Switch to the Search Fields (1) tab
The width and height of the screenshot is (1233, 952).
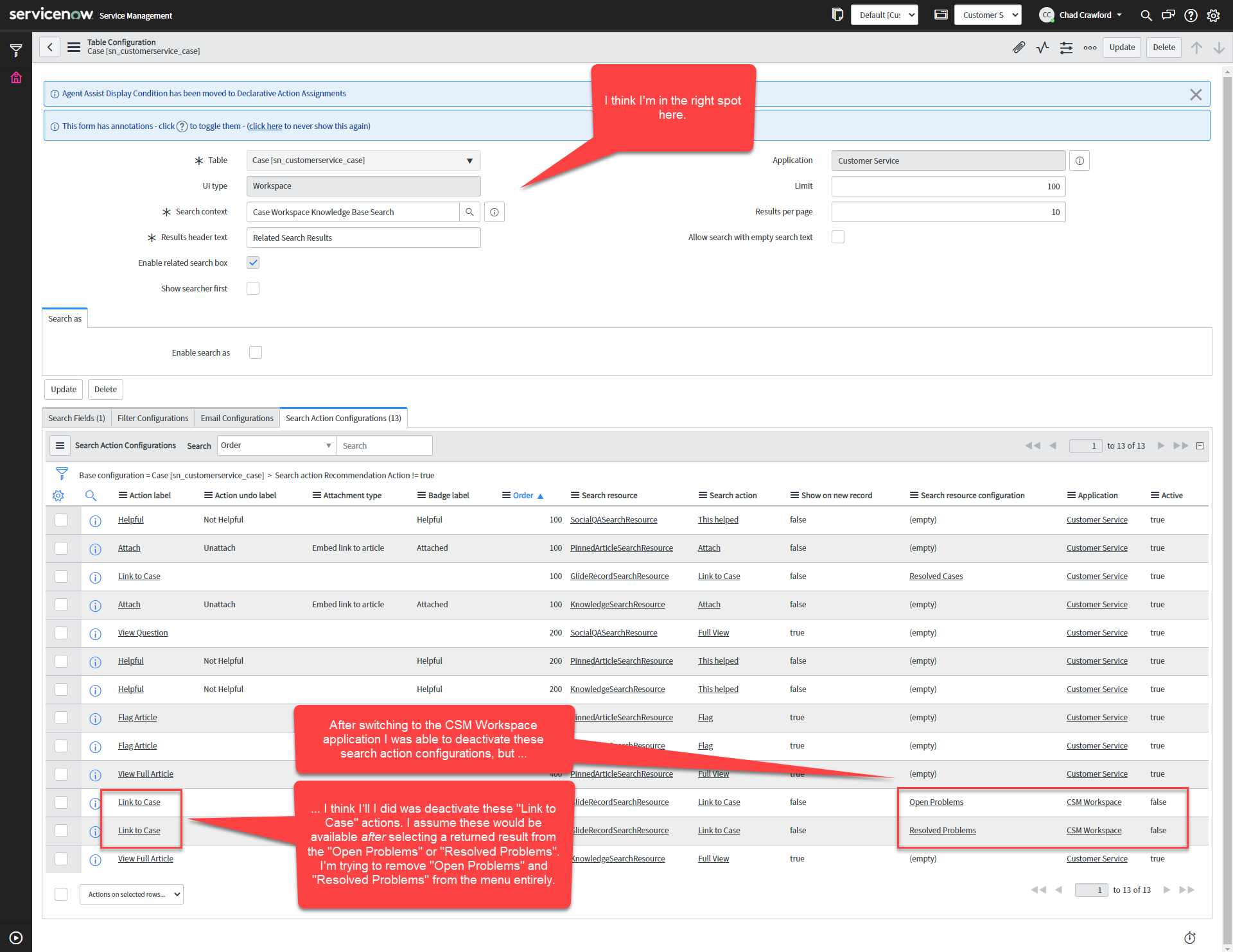(x=76, y=418)
